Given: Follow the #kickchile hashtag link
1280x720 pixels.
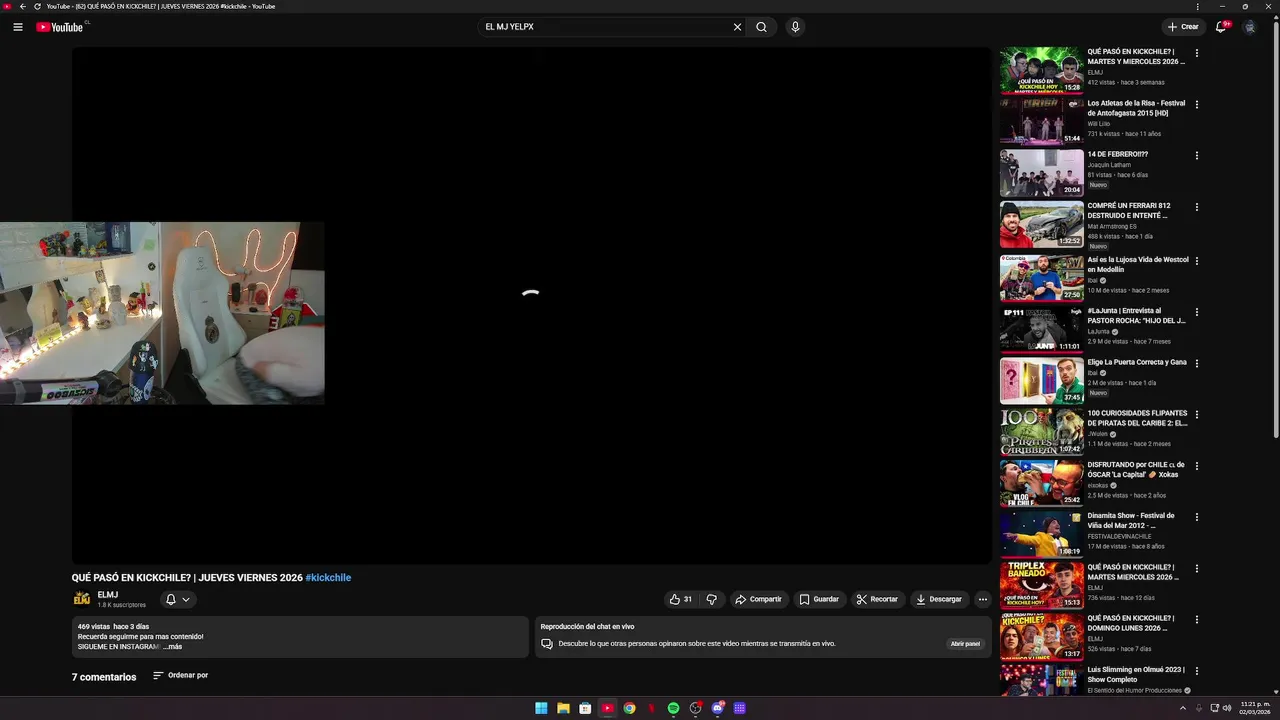Looking at the screenshot, I should (328, 578).
